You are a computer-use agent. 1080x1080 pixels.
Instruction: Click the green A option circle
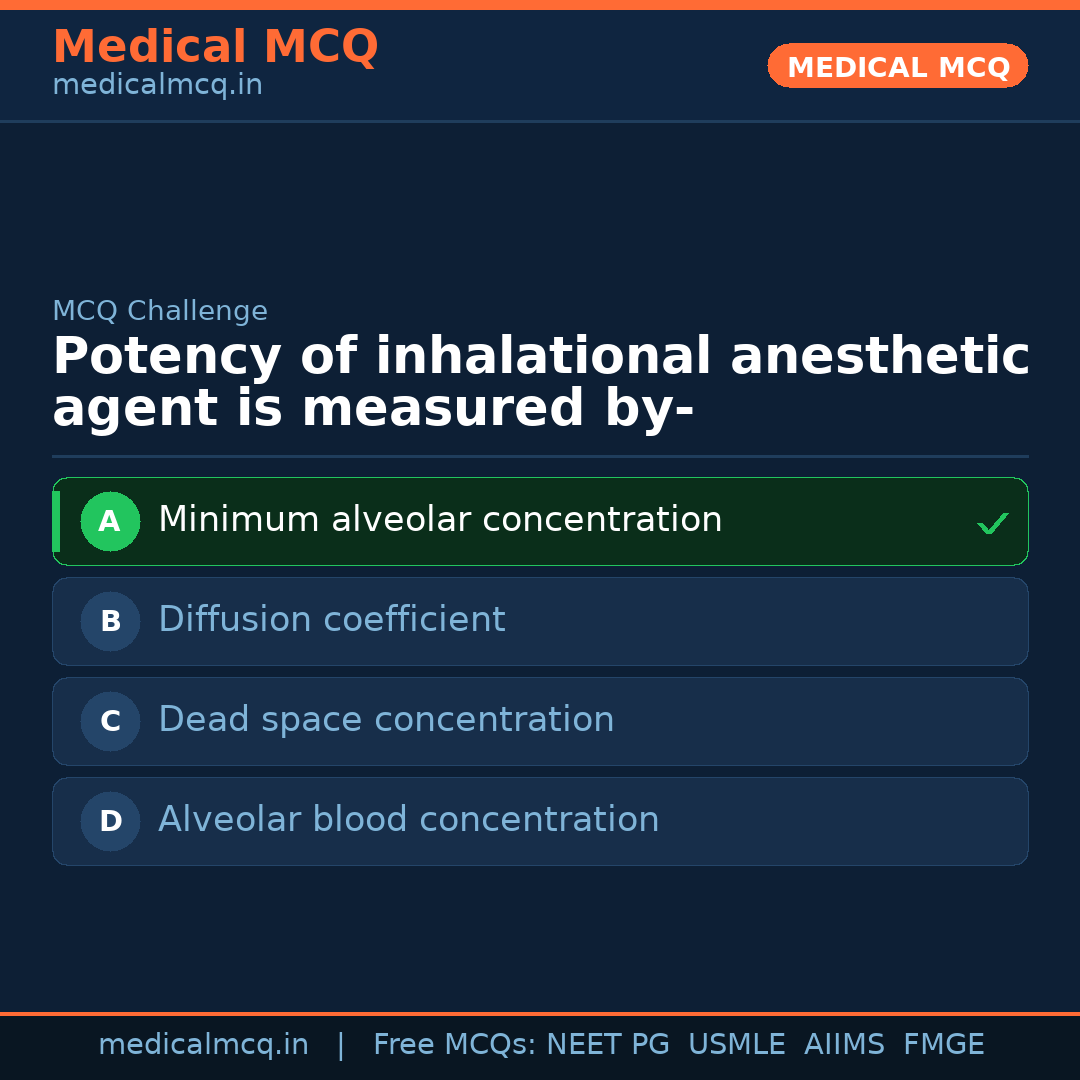pyautogui.click(x=110, y=521)
